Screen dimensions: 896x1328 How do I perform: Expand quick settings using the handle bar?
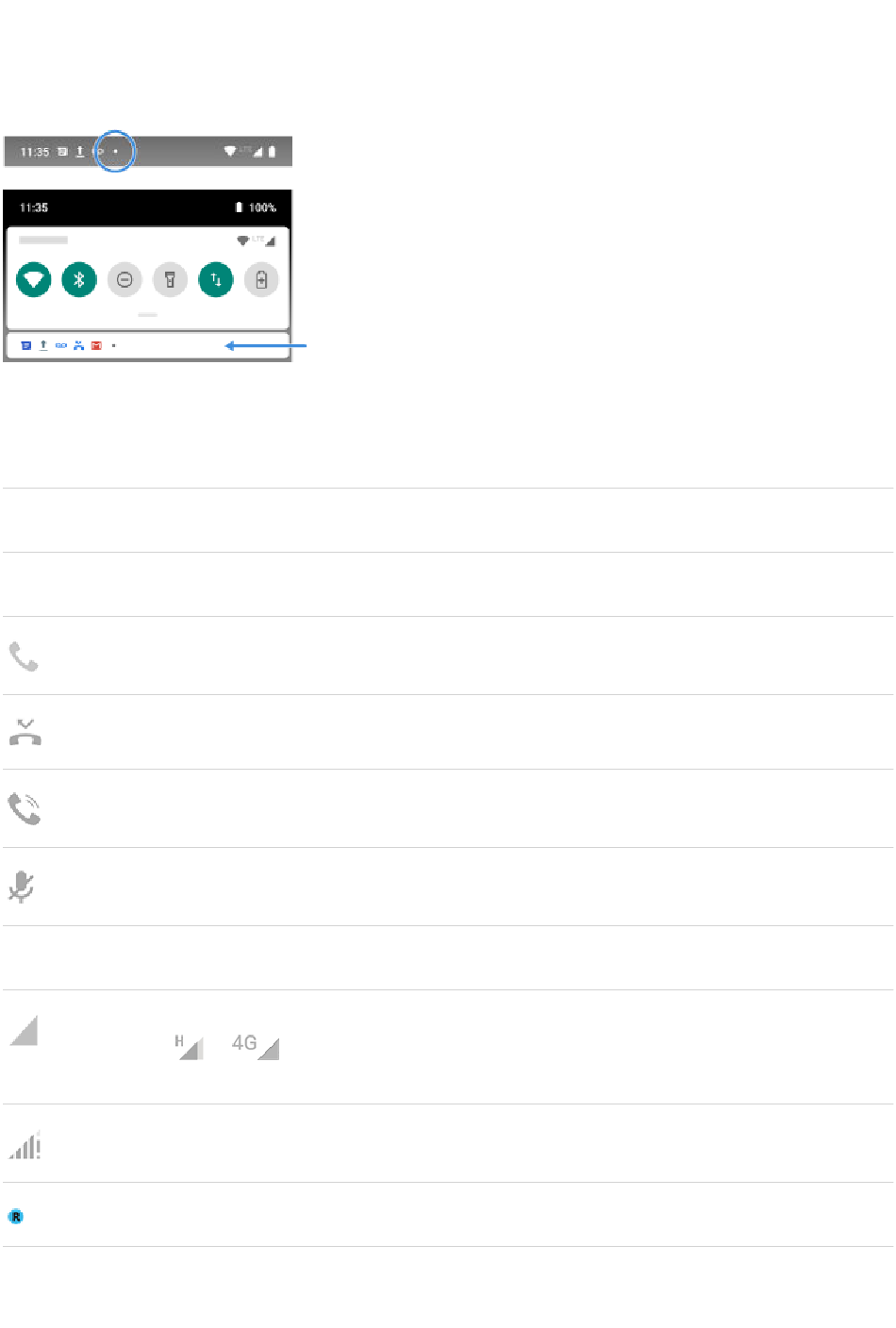tap(147, 314)
